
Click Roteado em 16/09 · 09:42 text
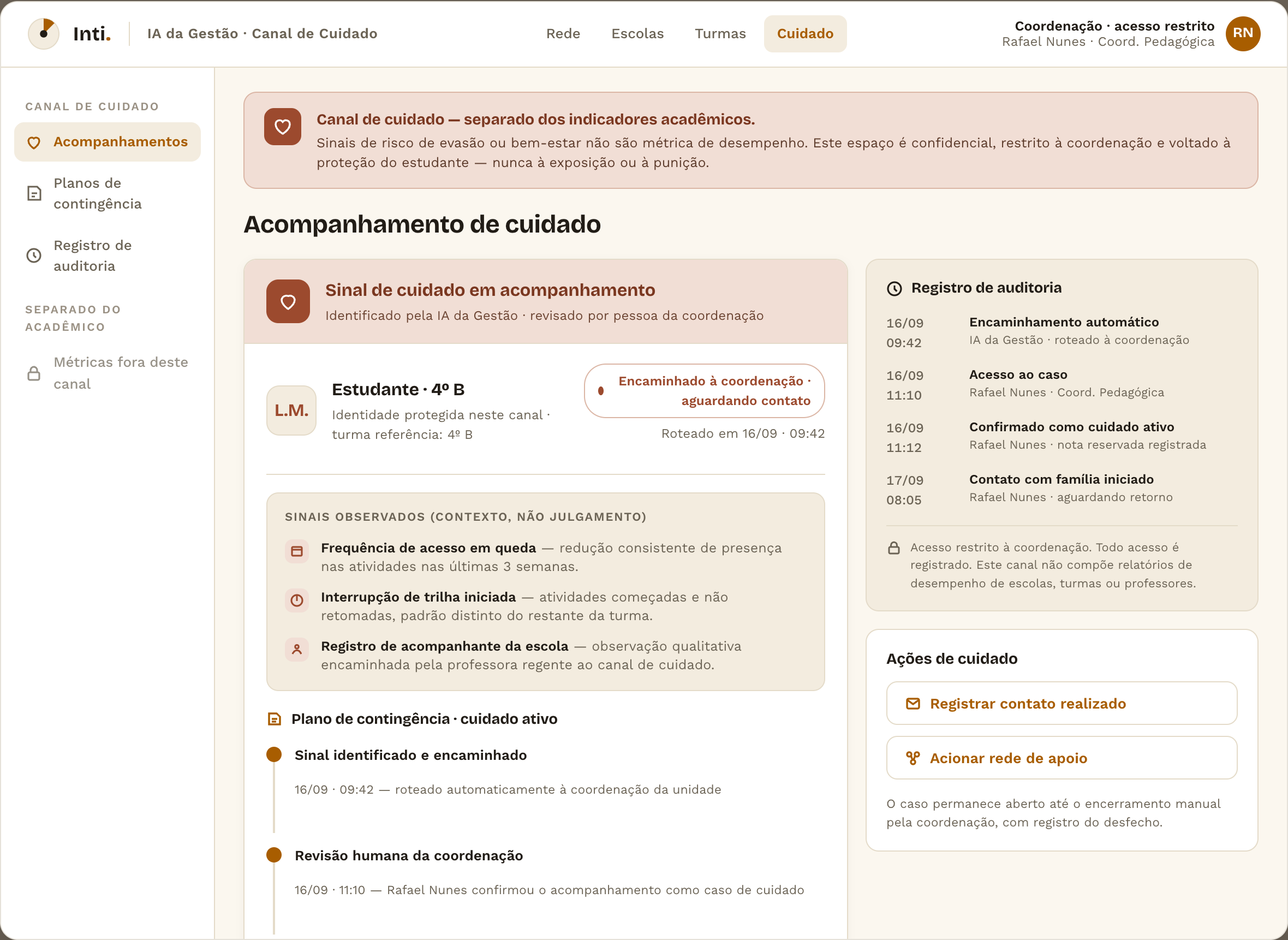[x=743, y=433]
